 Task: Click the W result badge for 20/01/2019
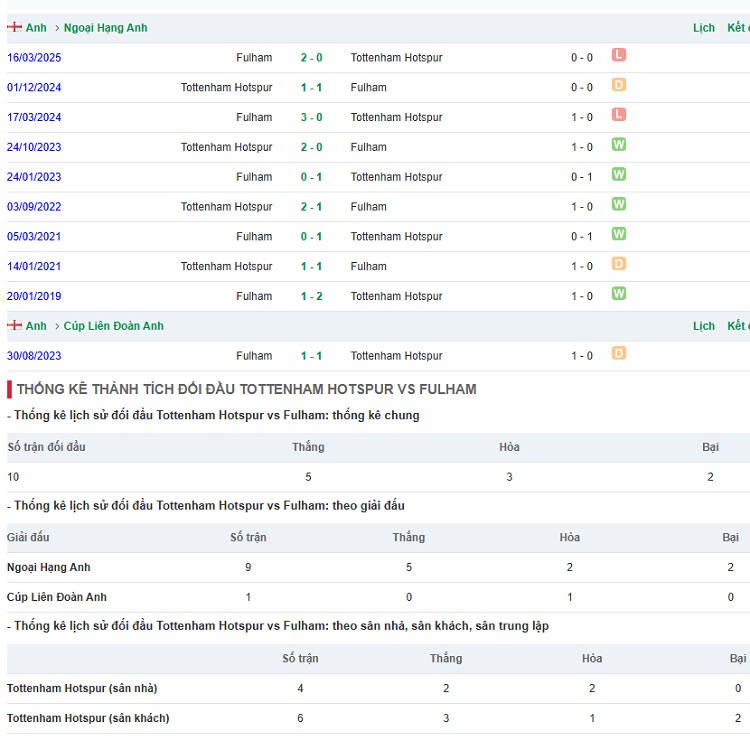point(619,294)
